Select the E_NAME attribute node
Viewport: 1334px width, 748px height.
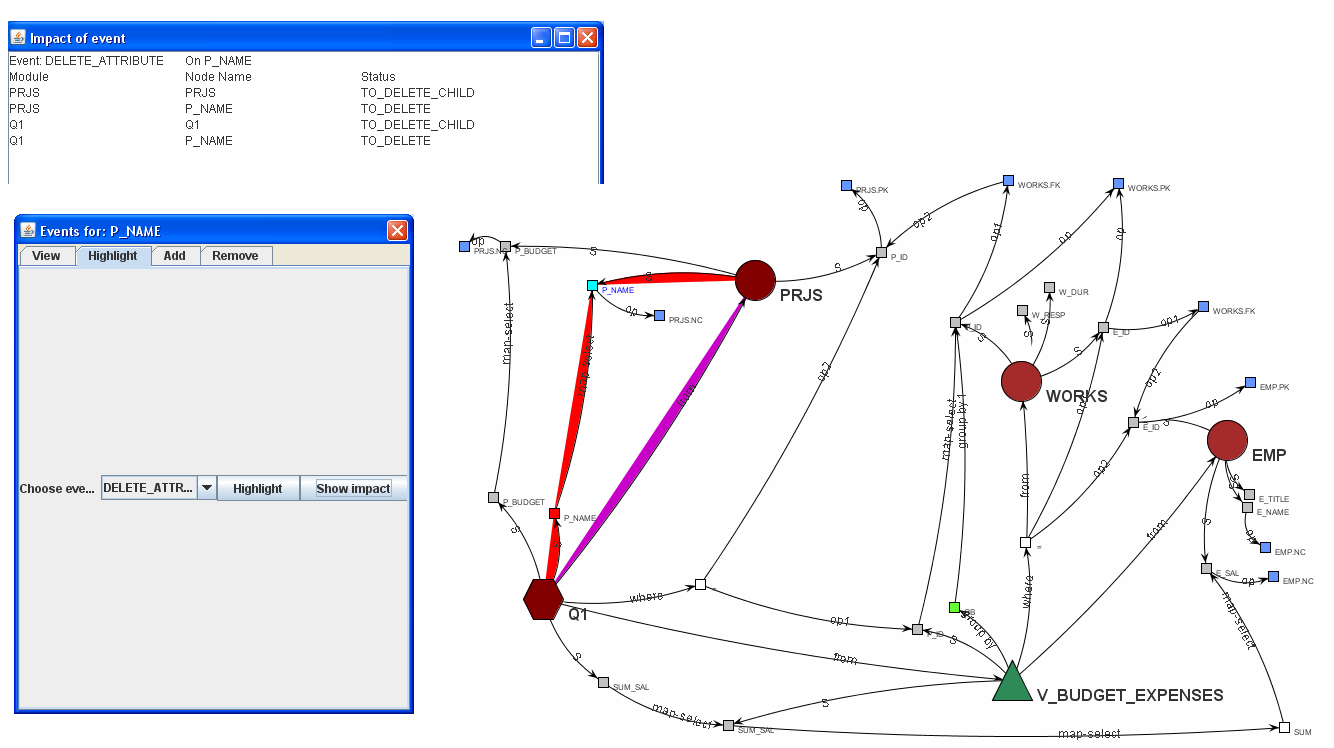(1247, 508)
